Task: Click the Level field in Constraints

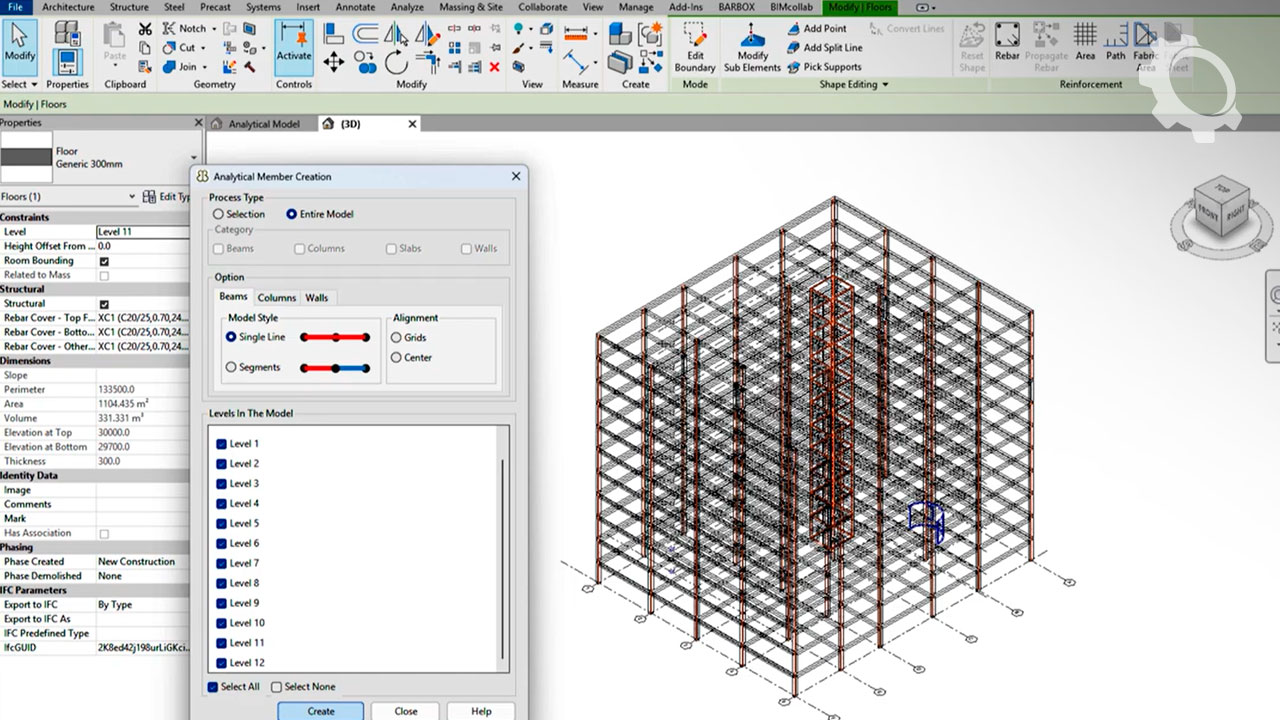Action: point(142,232)
